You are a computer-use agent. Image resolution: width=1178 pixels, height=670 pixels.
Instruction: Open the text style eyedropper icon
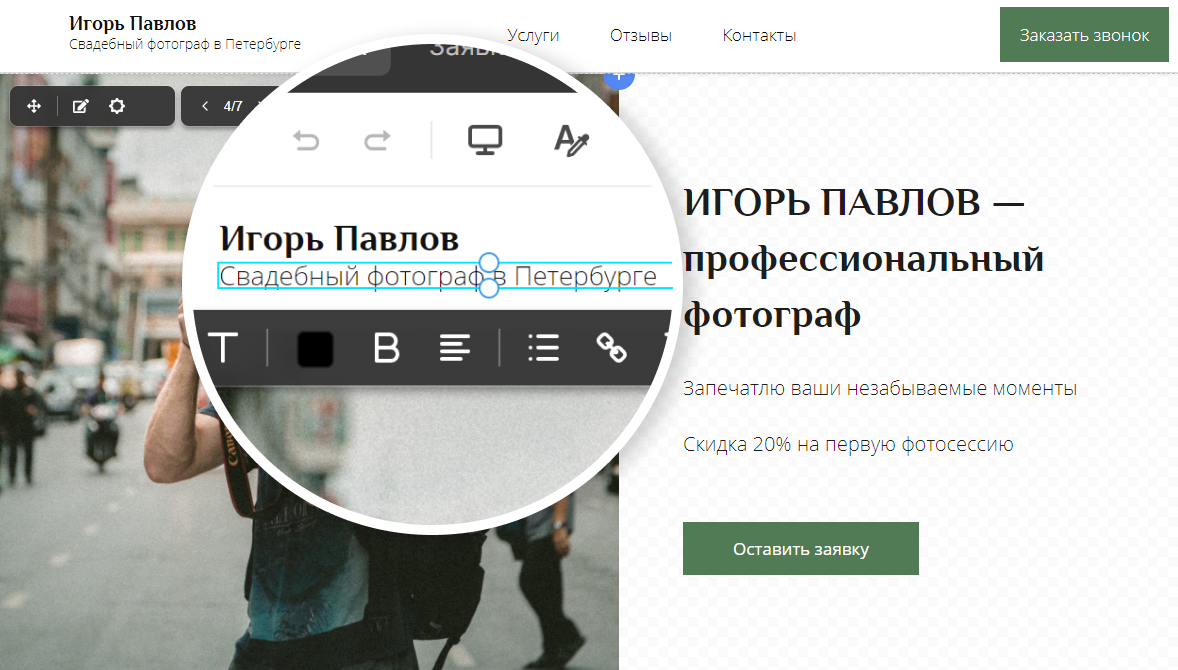571,140
